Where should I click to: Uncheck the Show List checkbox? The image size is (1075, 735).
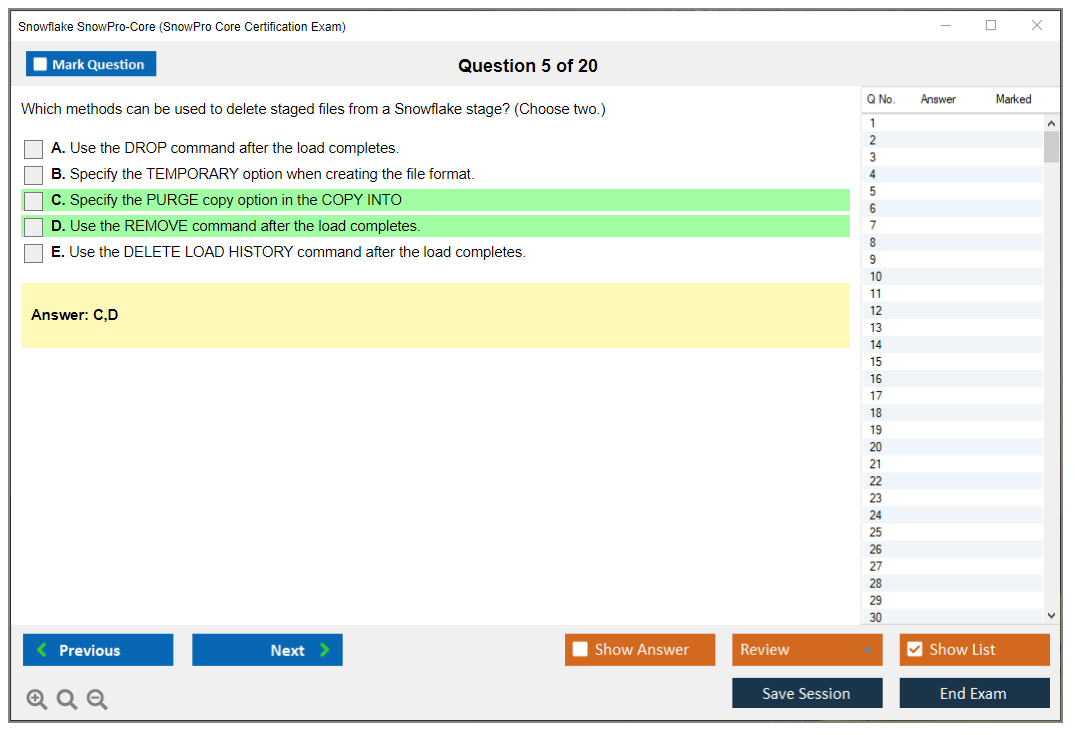(x=914, y=650)
